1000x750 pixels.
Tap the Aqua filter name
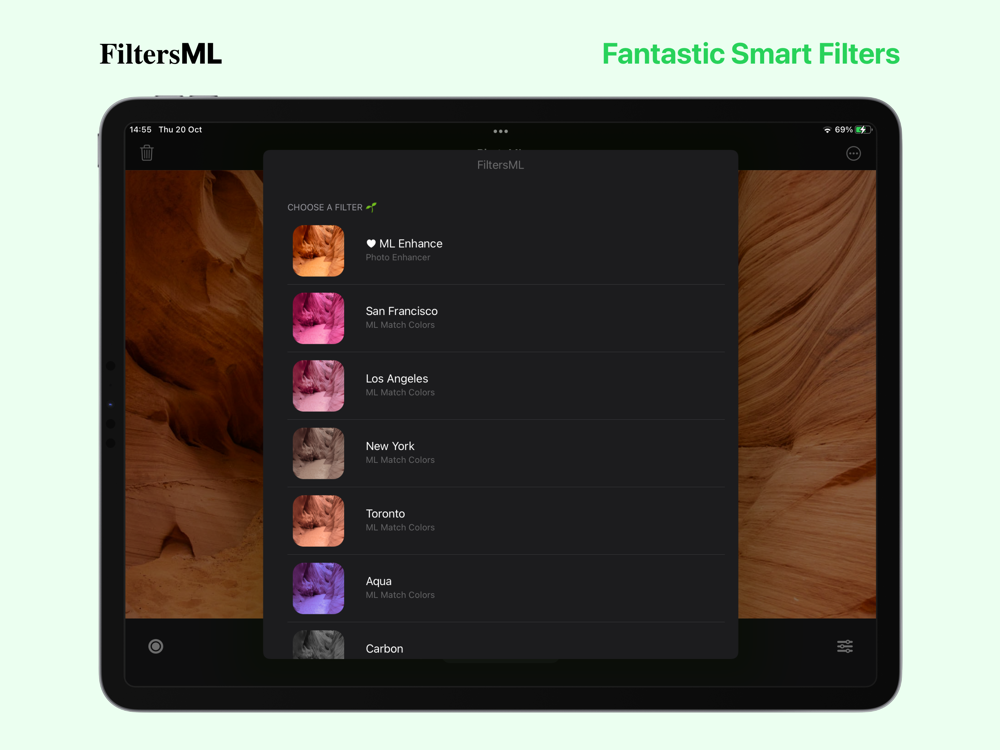click(378, 582)
